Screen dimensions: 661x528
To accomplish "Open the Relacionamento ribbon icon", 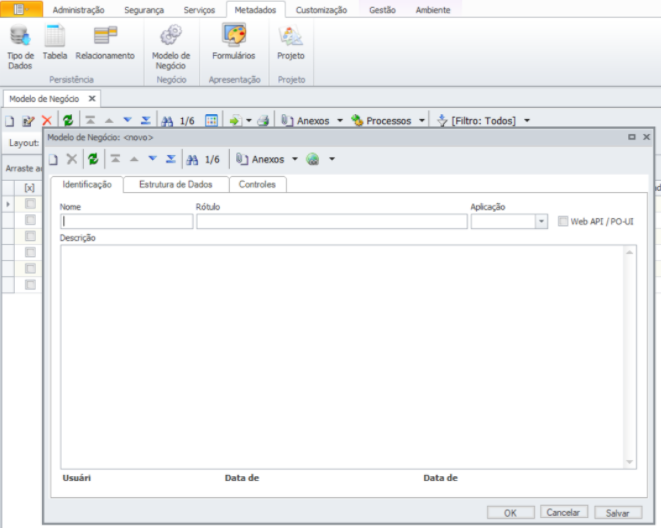I will click(105, 42).
